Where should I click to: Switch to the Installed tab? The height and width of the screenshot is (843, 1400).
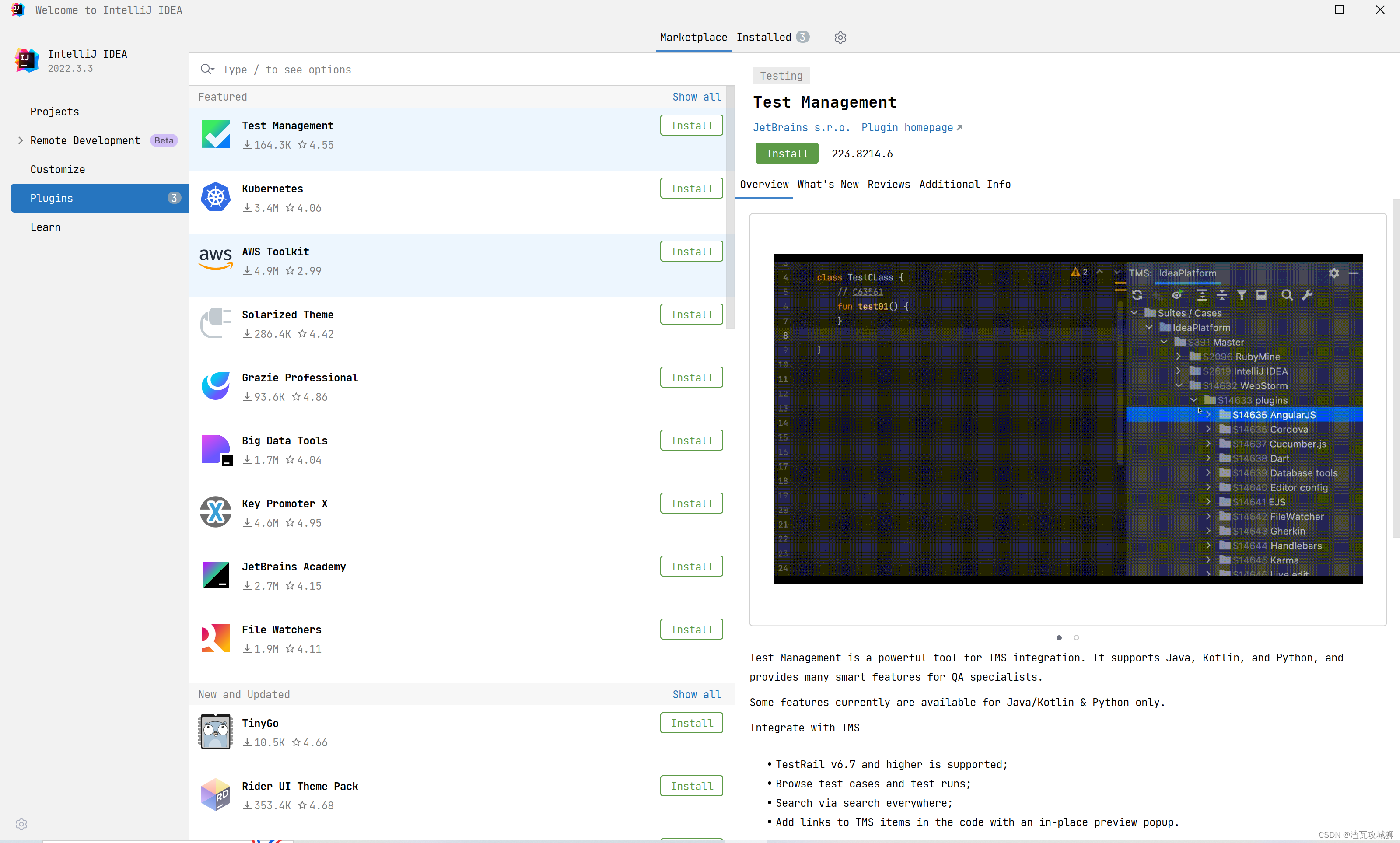pyautogui.click(x=764, y=38)
